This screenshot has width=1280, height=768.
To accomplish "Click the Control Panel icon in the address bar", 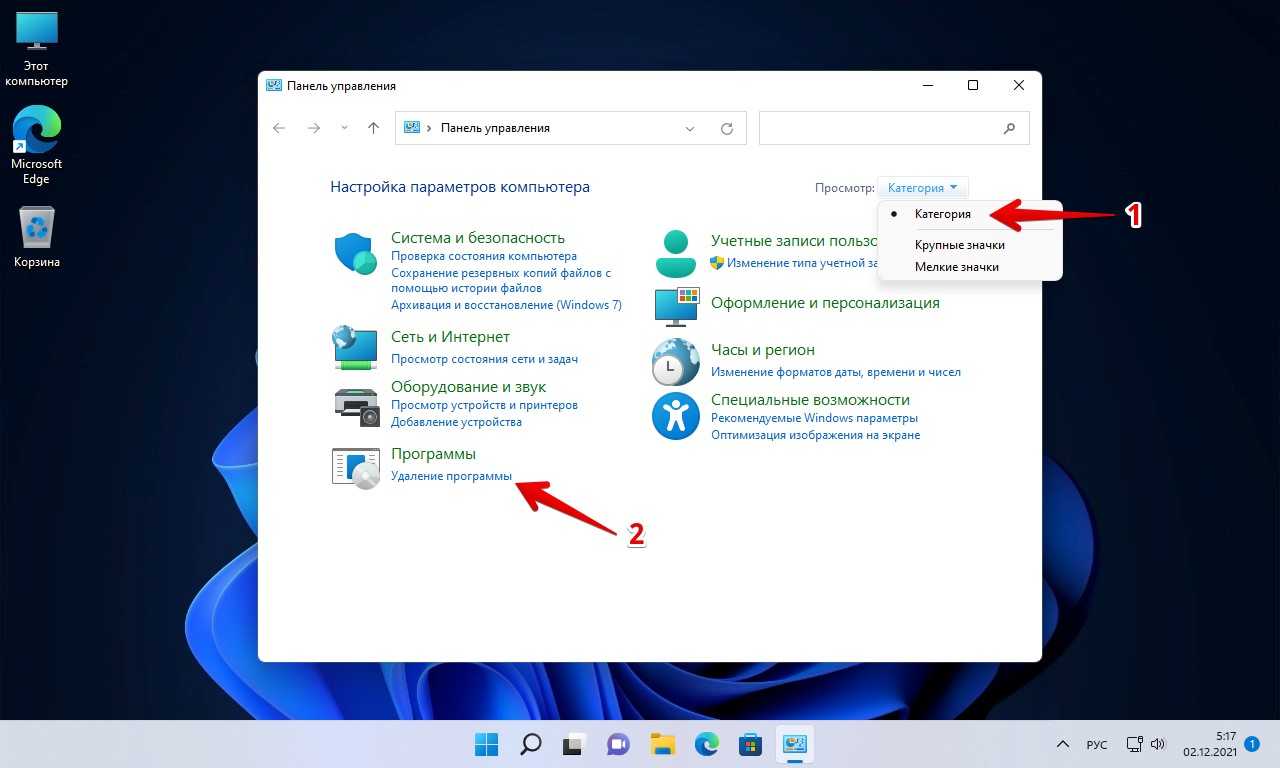I will [x=411, y=128].
